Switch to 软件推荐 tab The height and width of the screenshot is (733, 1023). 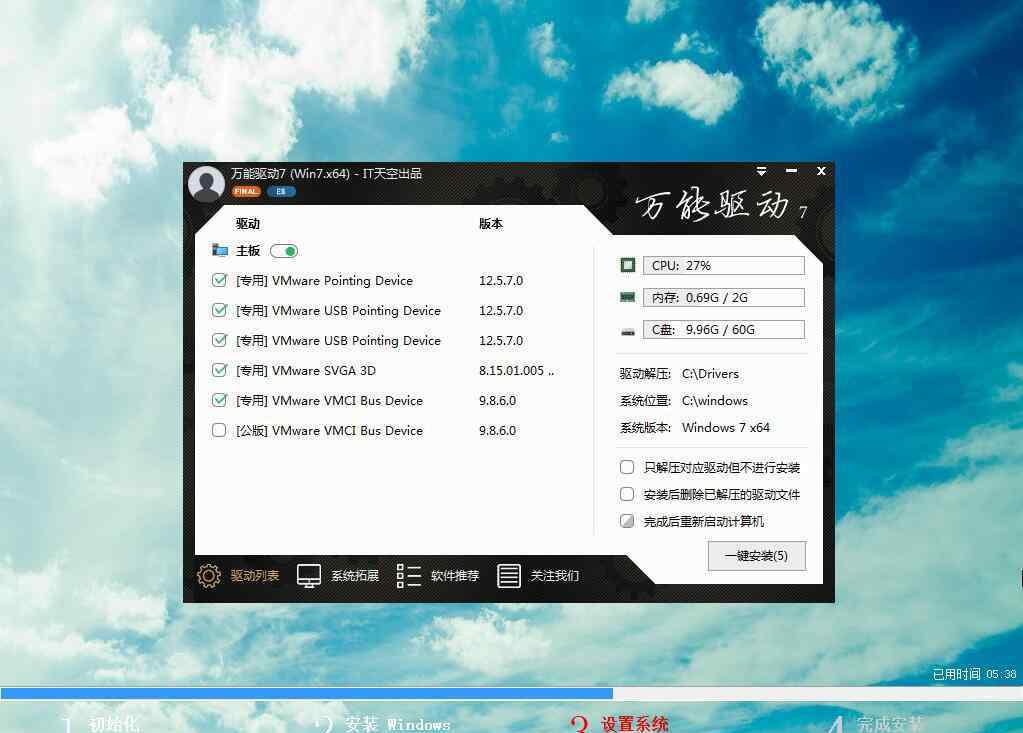[x=455, y=576]
